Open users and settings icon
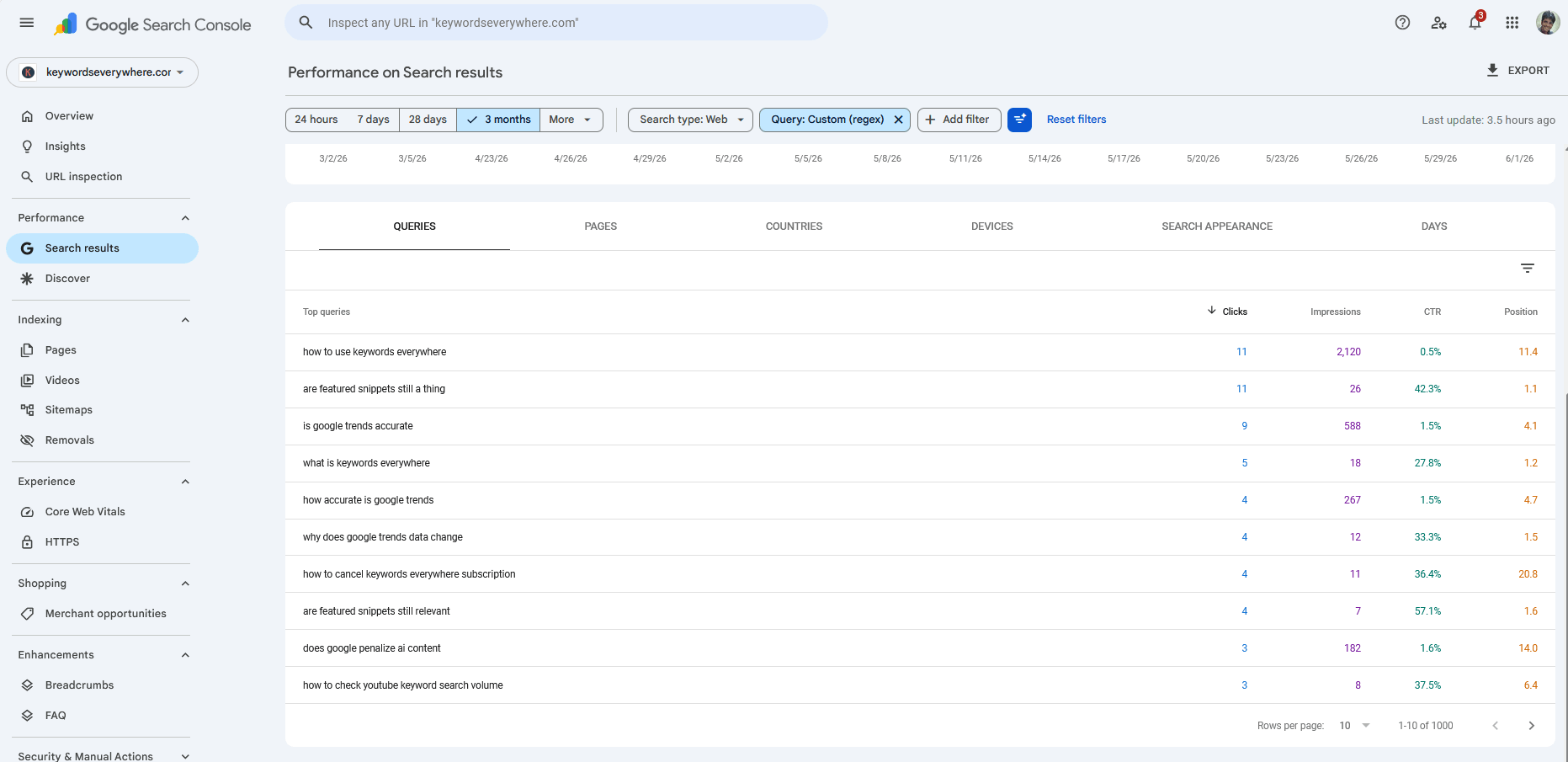This screenshot has width=1568, height=762. click(1438, 23)
